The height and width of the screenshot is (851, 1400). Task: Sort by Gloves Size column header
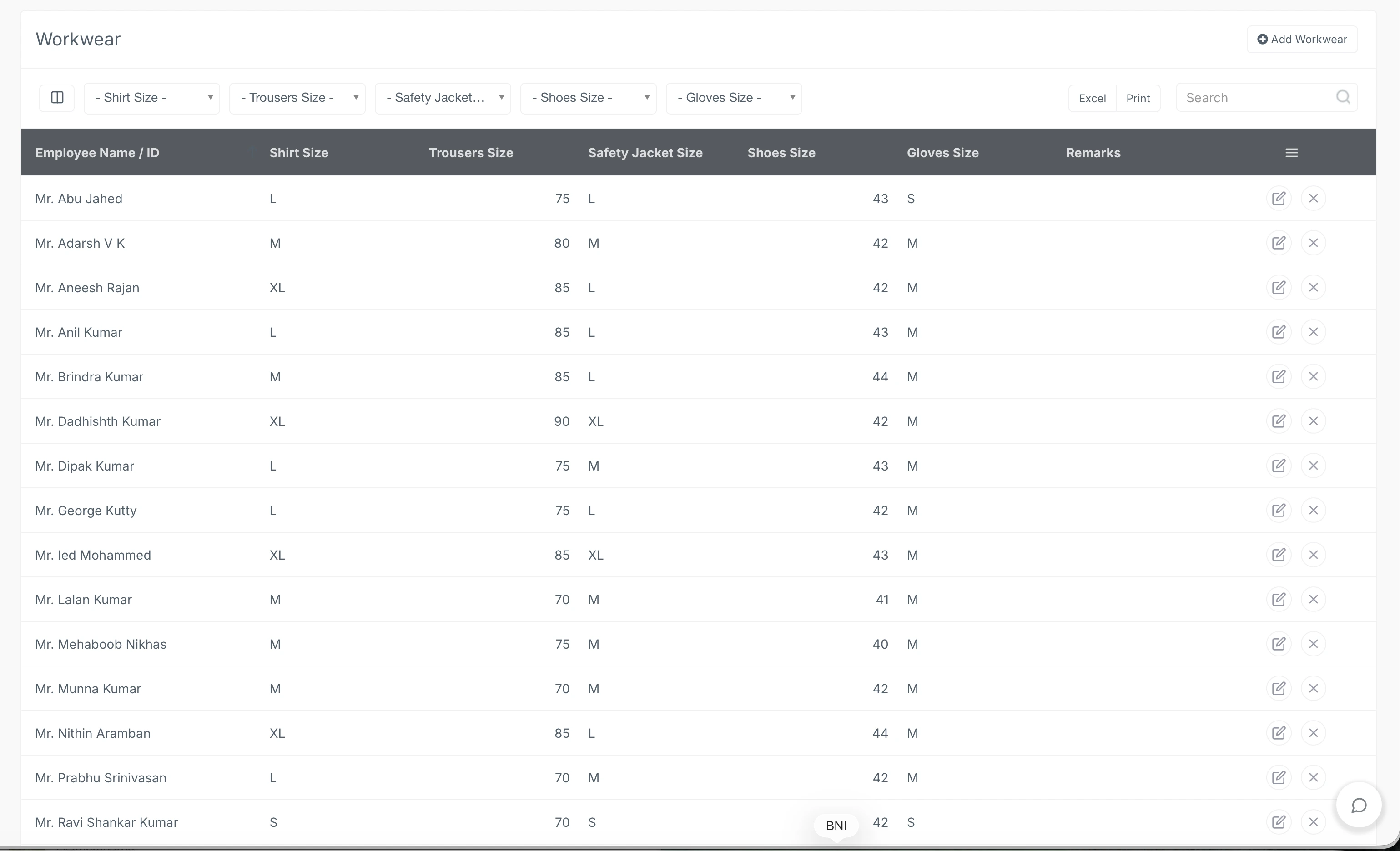coord(942,153)
